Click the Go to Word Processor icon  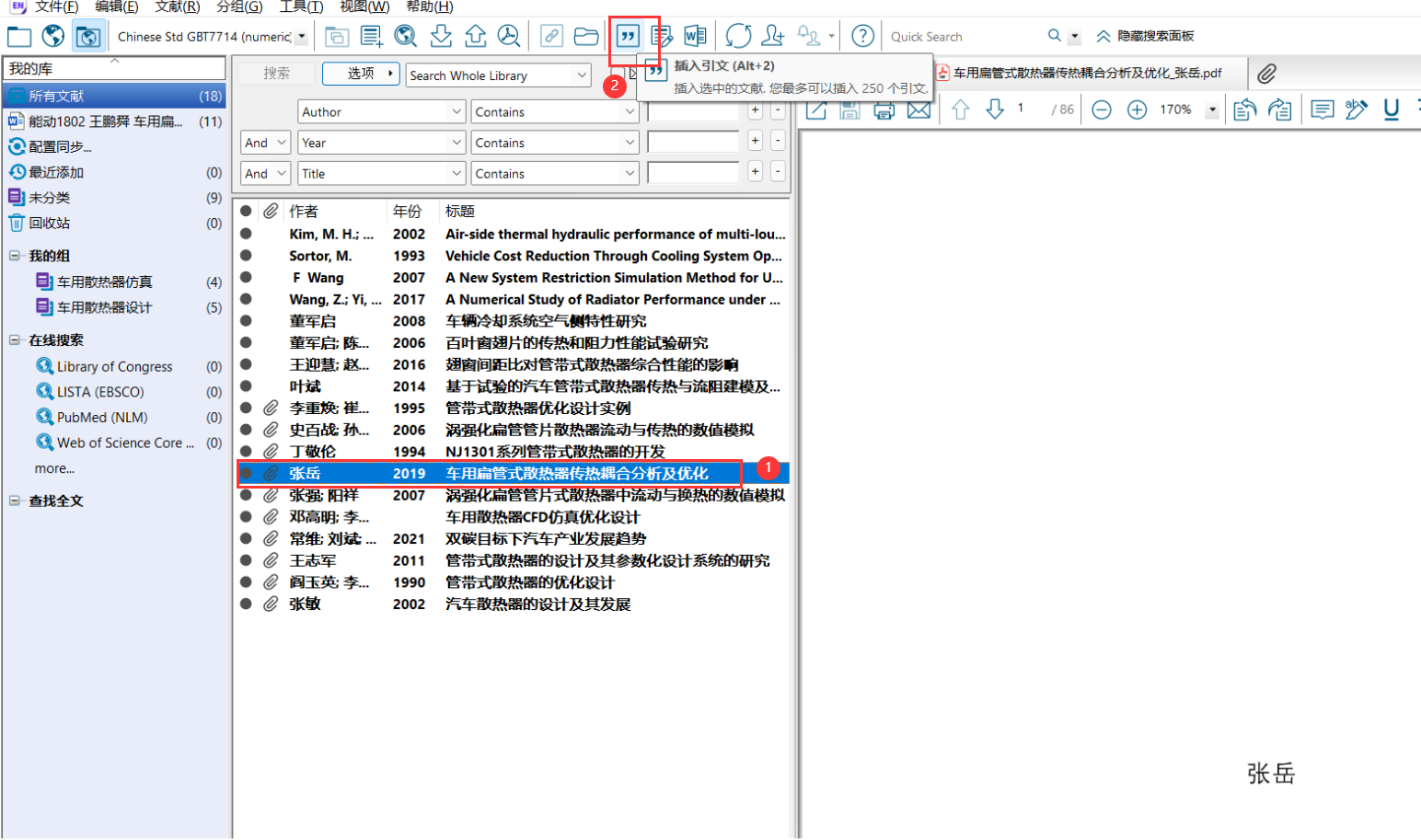point(696,37)
